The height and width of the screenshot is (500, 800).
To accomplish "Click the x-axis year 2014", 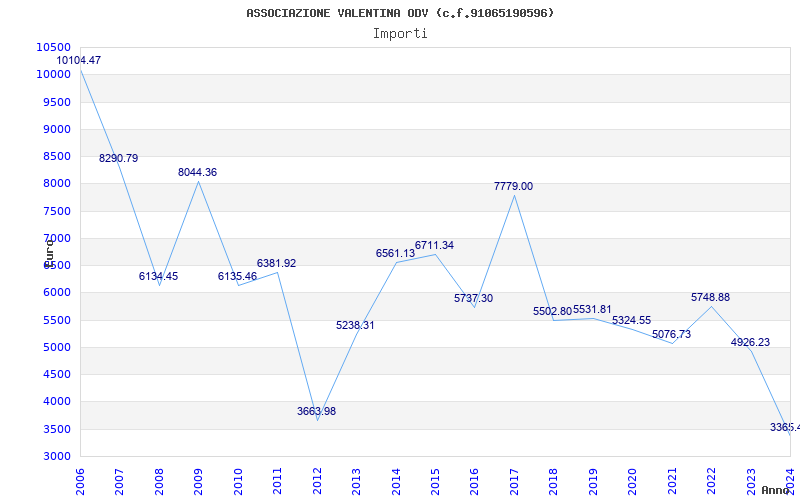I will tap(396, 481).
